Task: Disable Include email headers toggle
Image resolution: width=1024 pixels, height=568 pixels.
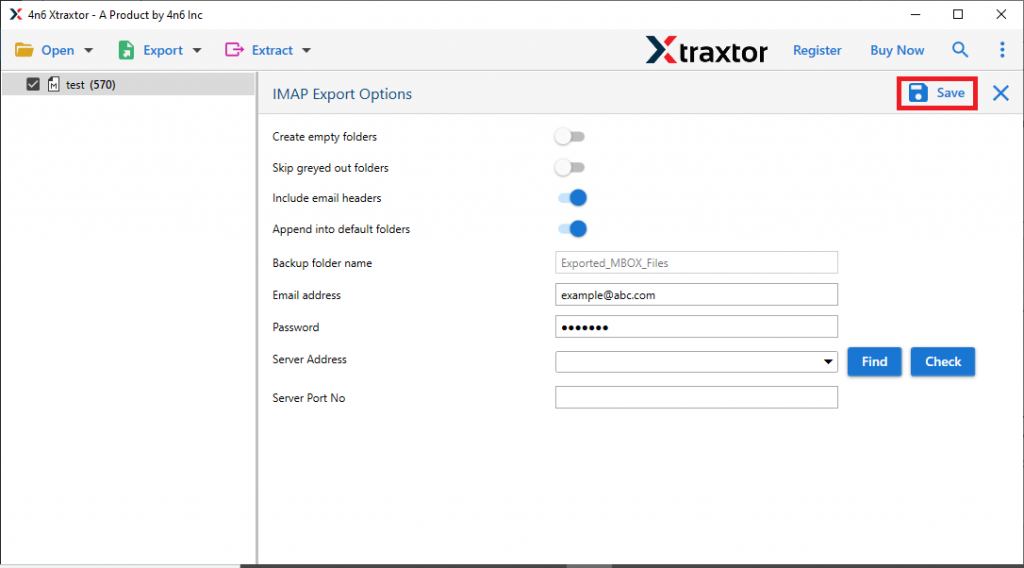Action: [x=572, y=198]
